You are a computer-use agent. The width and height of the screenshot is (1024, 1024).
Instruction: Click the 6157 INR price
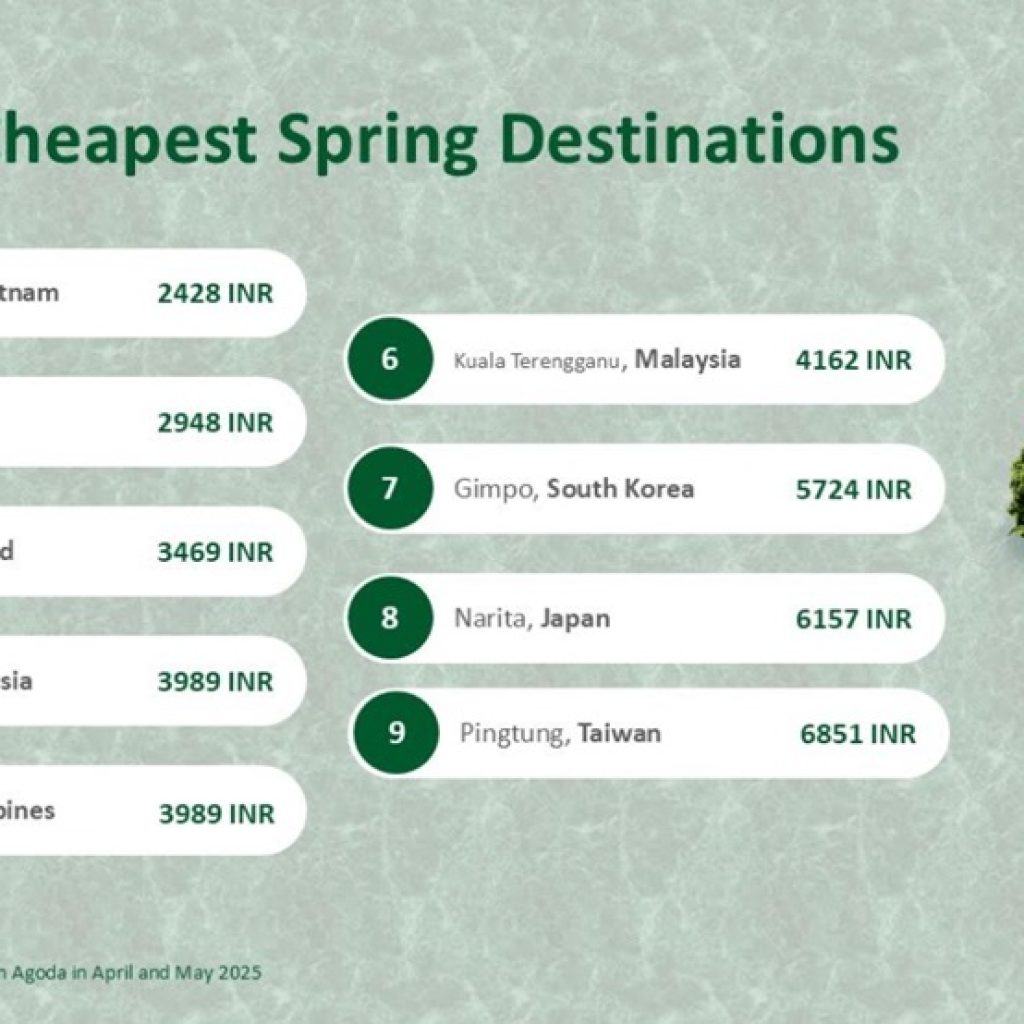click(853, 619)
